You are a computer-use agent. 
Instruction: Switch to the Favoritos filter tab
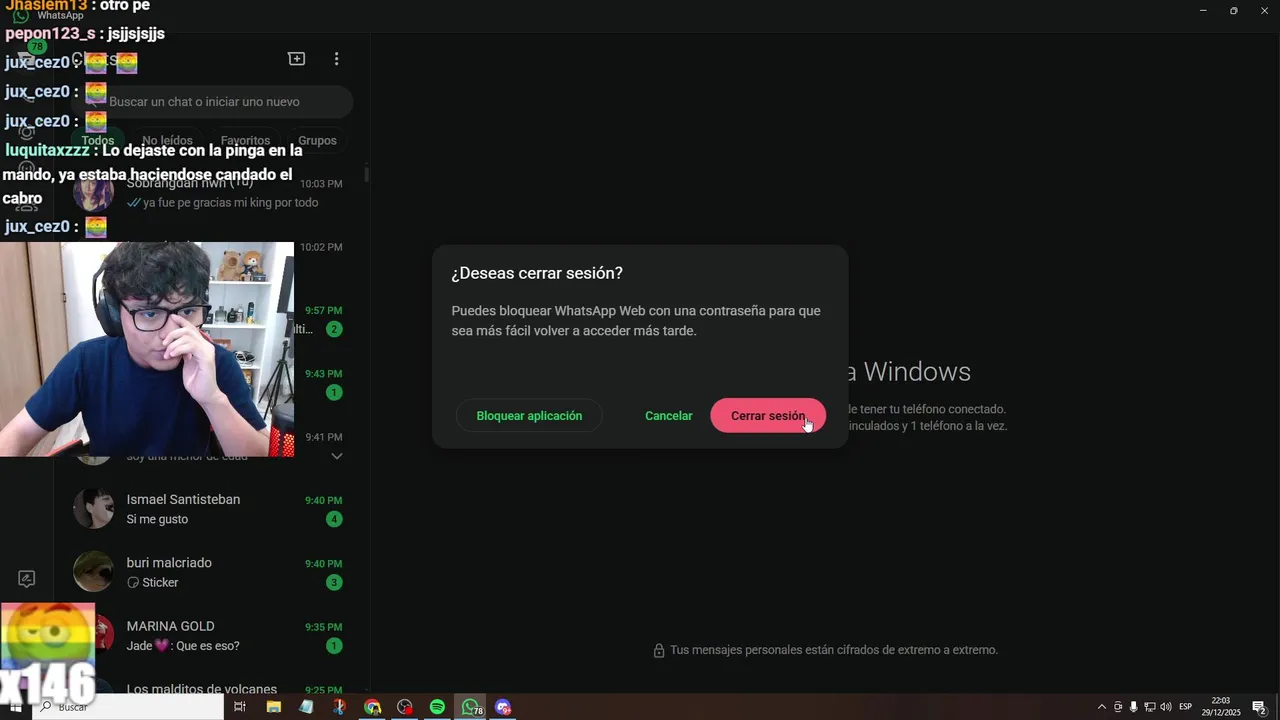[x=245, y=141]
